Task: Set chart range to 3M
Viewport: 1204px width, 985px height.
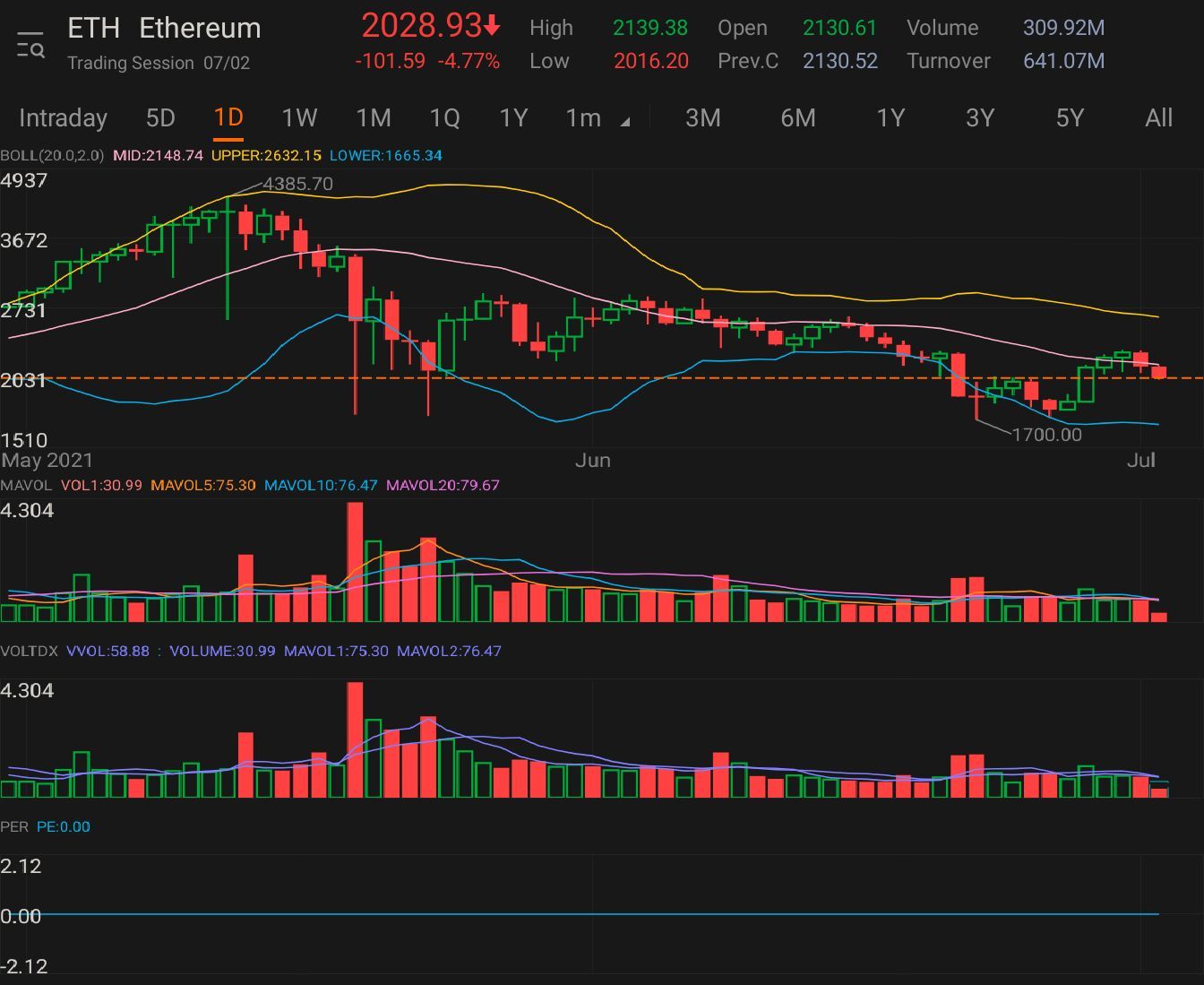Action: (703, 118)
